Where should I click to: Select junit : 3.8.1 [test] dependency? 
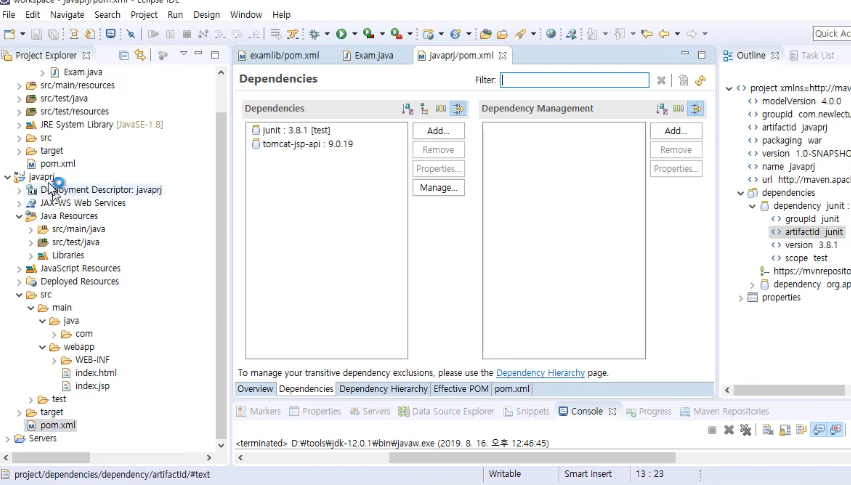point(291,130)
